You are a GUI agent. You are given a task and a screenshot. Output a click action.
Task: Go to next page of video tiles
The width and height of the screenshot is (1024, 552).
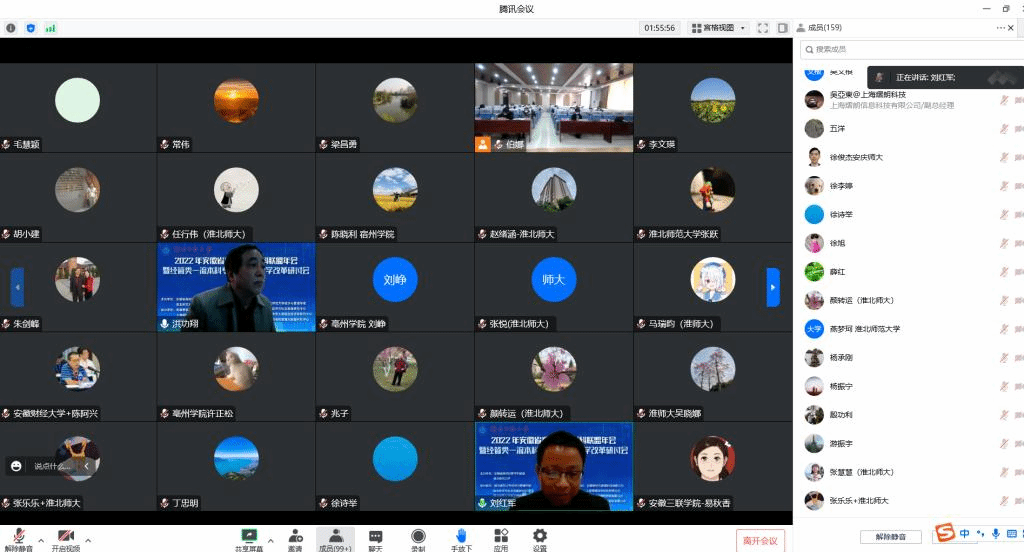click(772, 287)
